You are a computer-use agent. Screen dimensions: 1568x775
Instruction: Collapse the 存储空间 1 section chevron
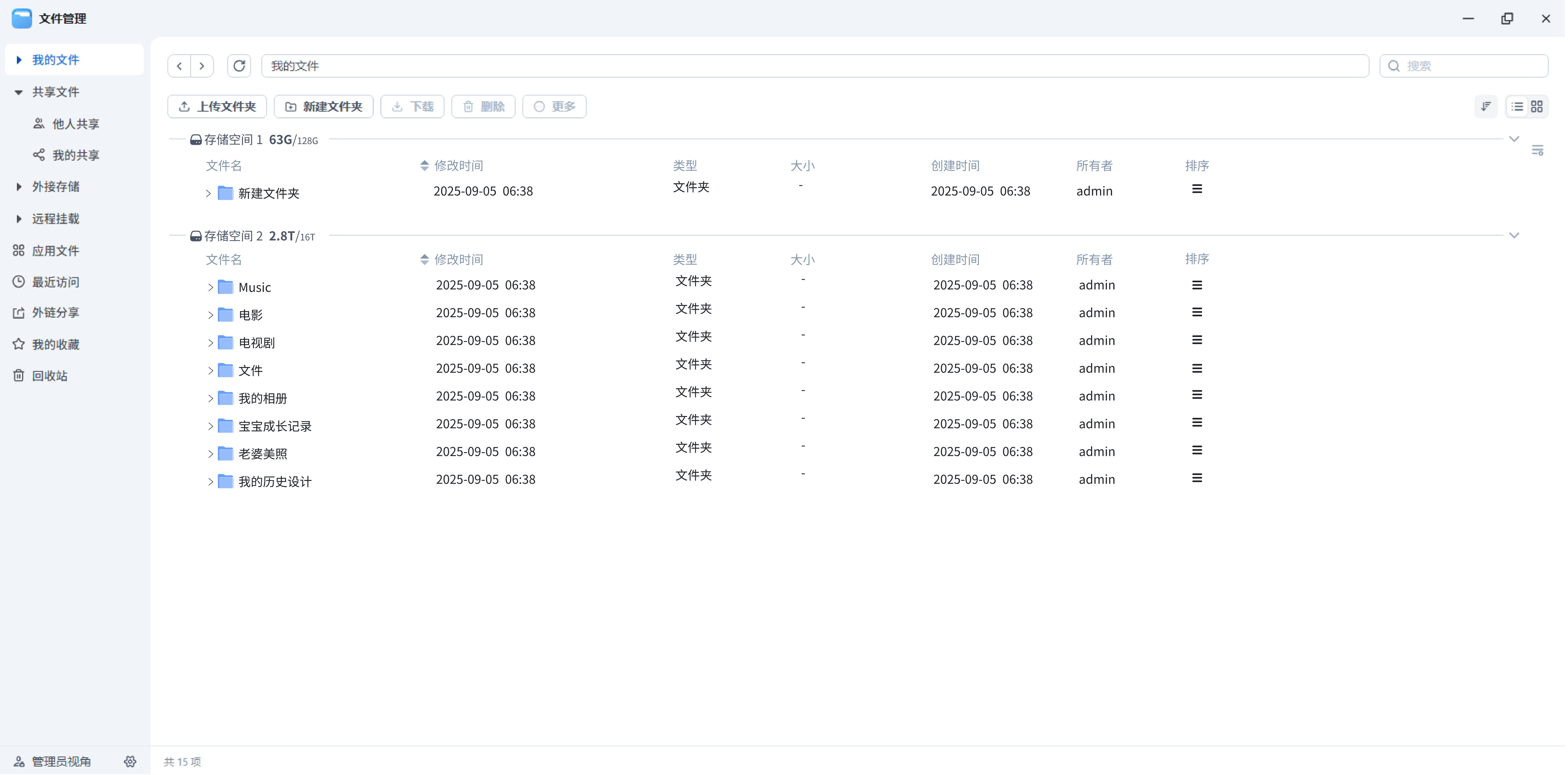click(x=1514, y=139)
